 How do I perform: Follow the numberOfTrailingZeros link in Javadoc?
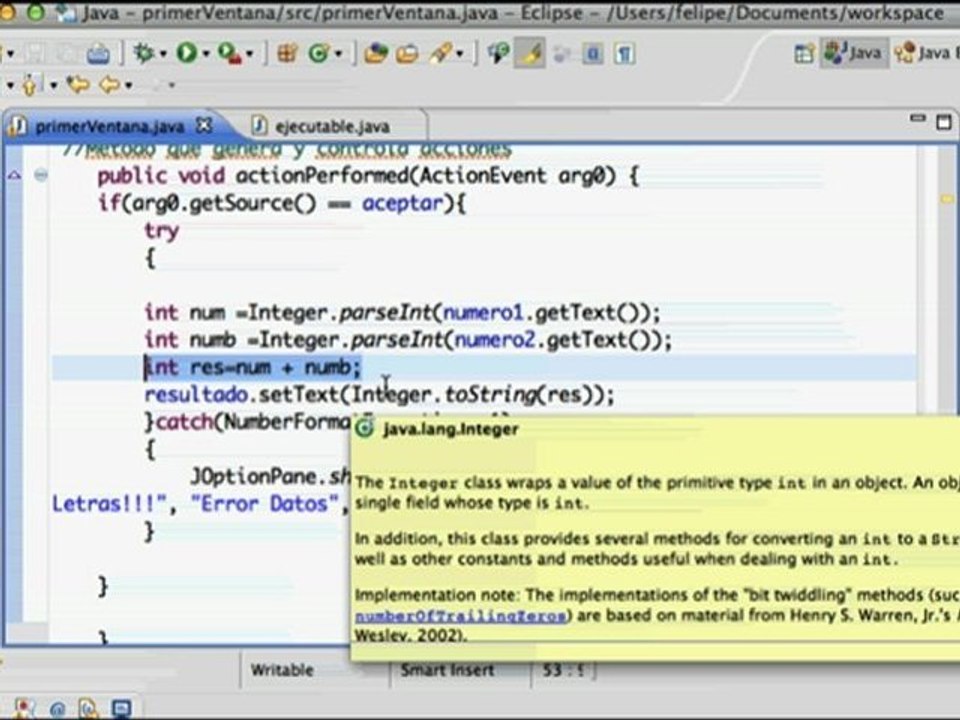[460, 615]
